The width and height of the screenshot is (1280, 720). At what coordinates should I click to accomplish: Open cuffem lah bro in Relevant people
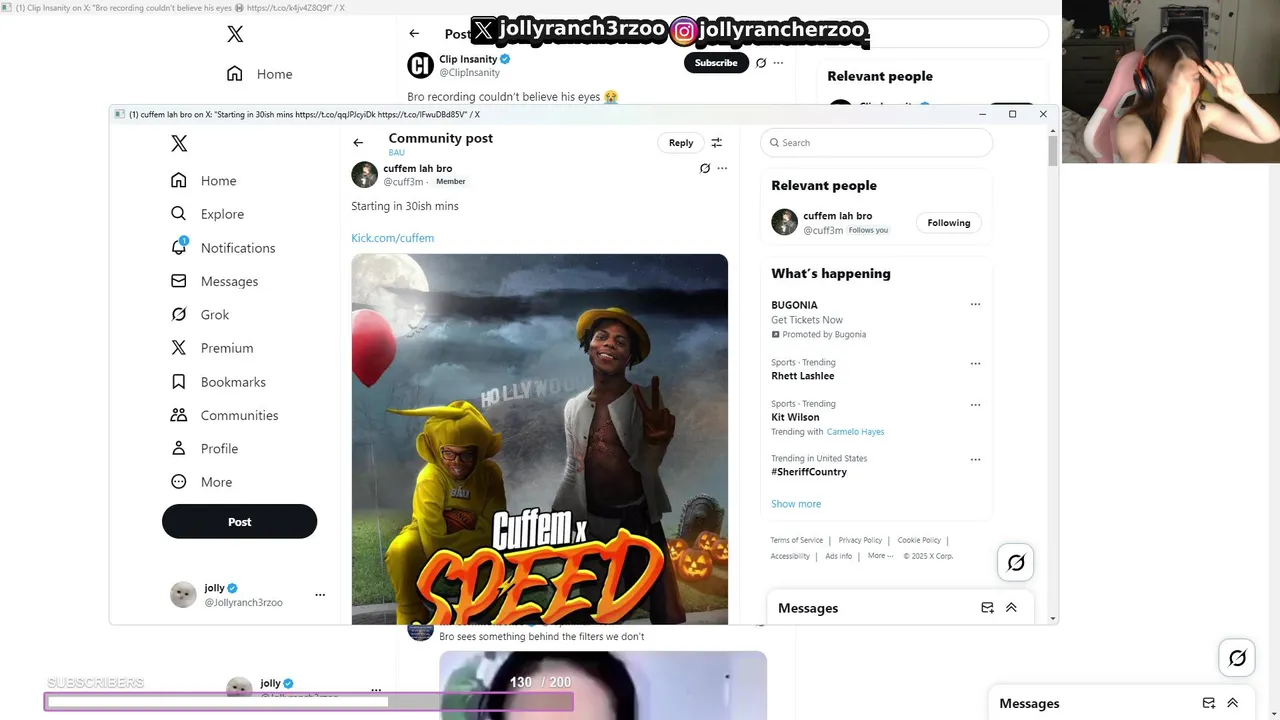pyautogui.click(x=837, y=216)
